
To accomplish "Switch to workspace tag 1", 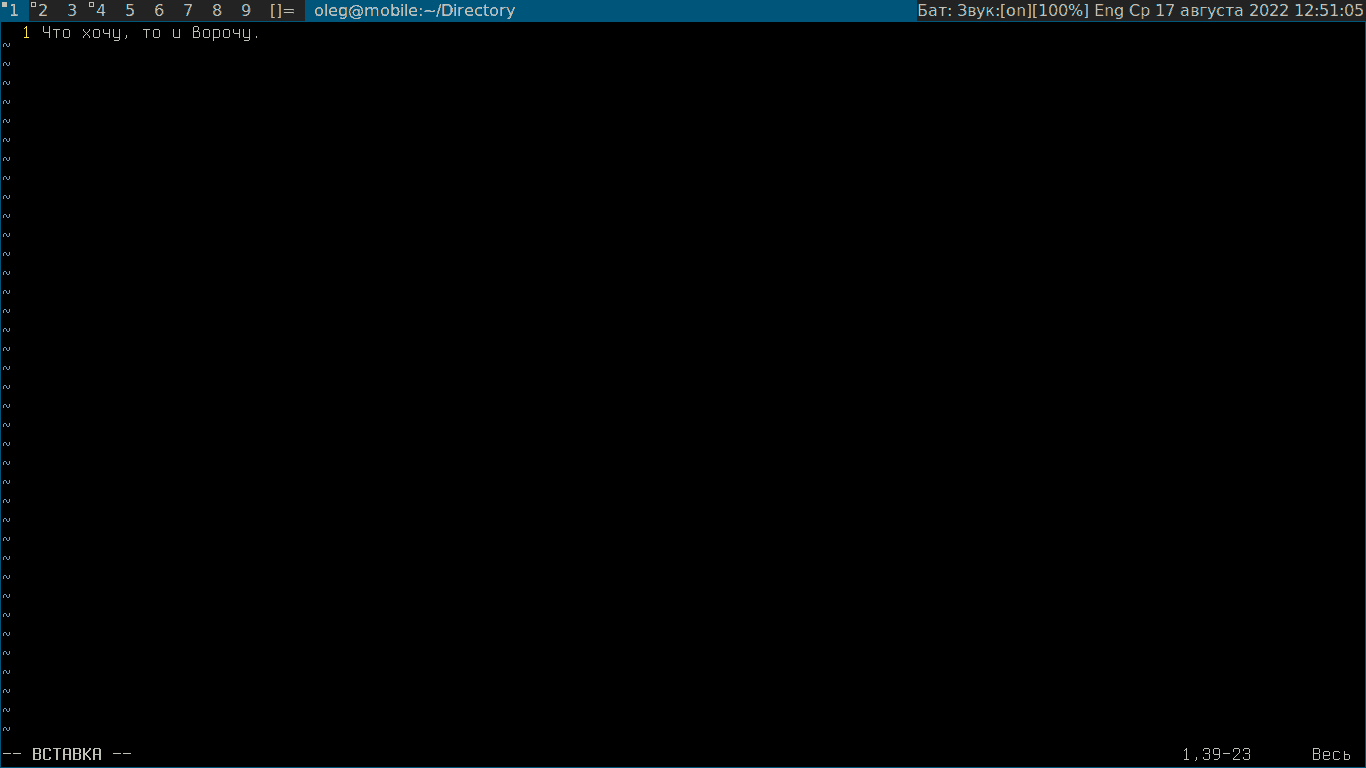I will click(x=14, y=11).
